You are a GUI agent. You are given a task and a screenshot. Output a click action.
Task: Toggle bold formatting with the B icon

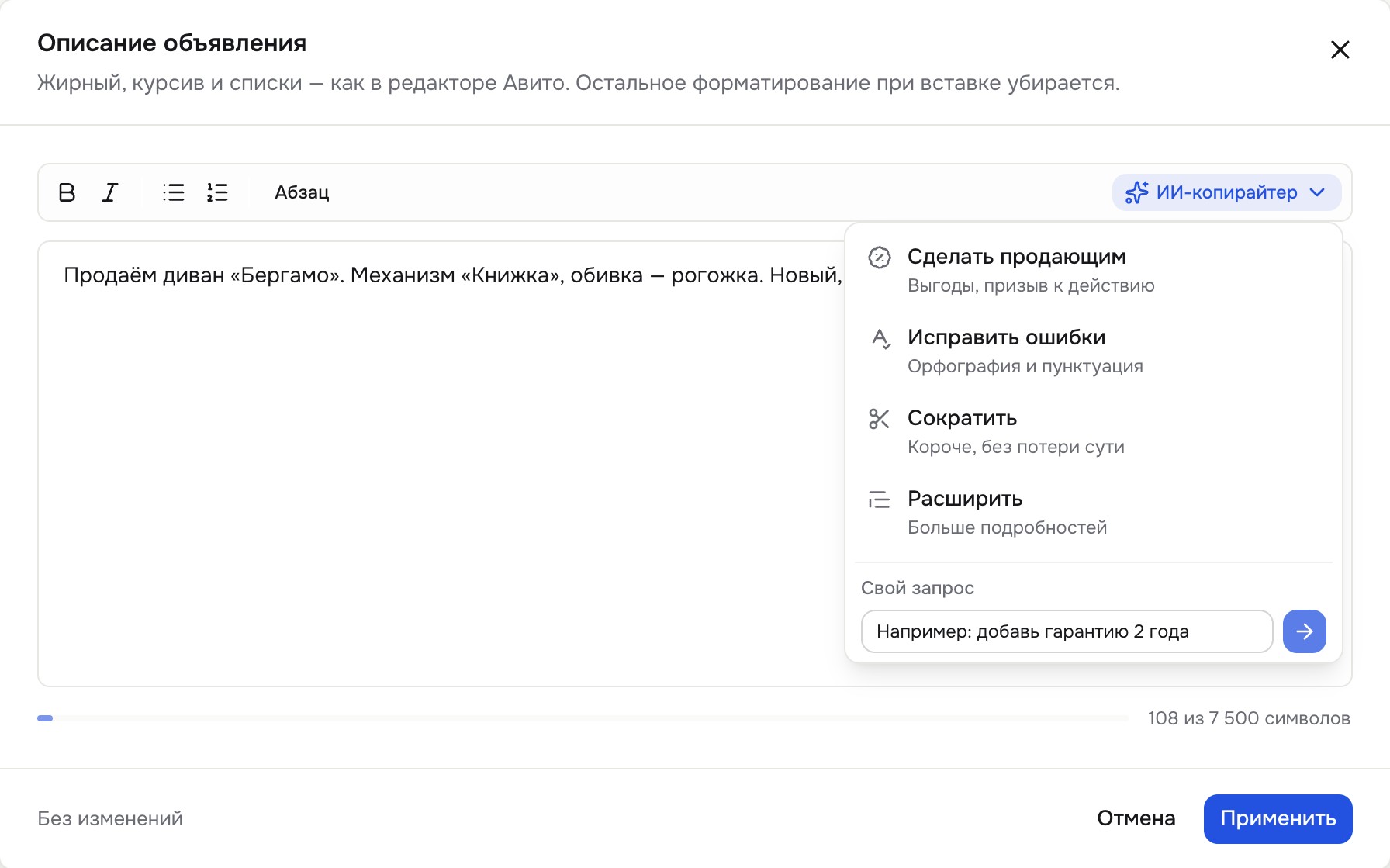tap(67, 192)
